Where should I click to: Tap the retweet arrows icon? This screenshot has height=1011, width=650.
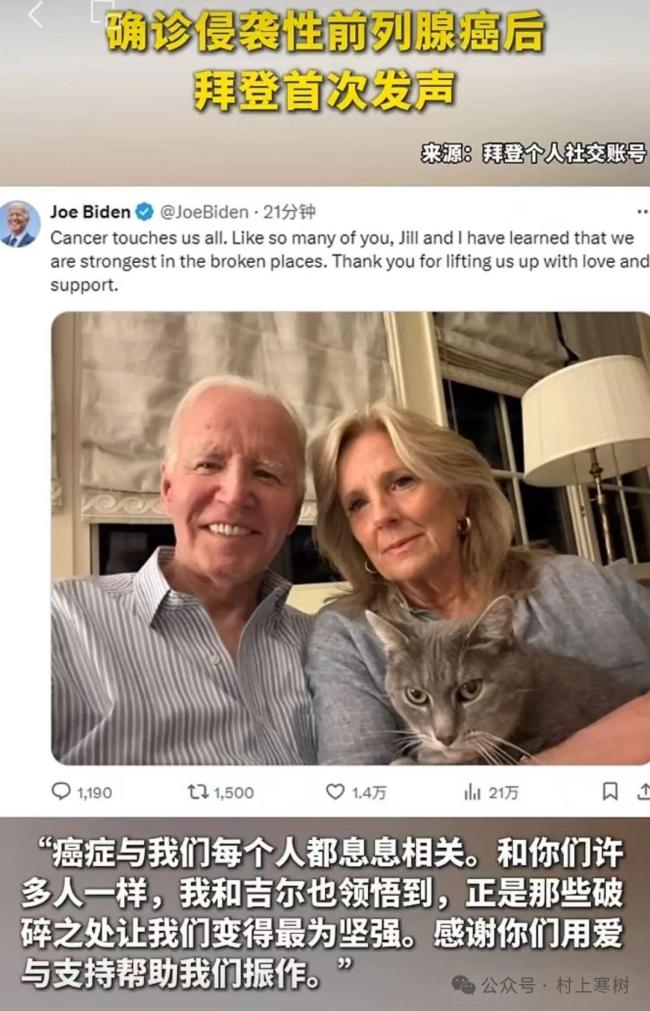point(197,791)
